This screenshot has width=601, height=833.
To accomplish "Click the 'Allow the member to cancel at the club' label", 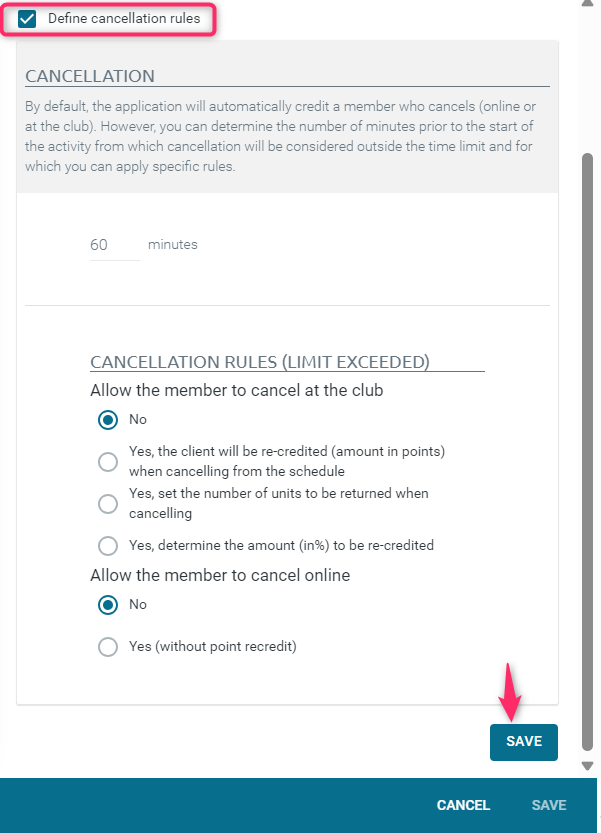I will [x=236, y=390].
